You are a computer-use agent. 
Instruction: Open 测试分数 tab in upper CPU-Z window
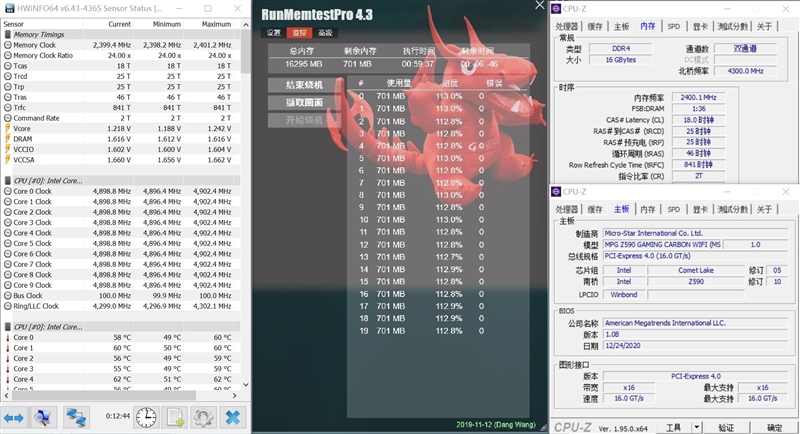[733, 27]
